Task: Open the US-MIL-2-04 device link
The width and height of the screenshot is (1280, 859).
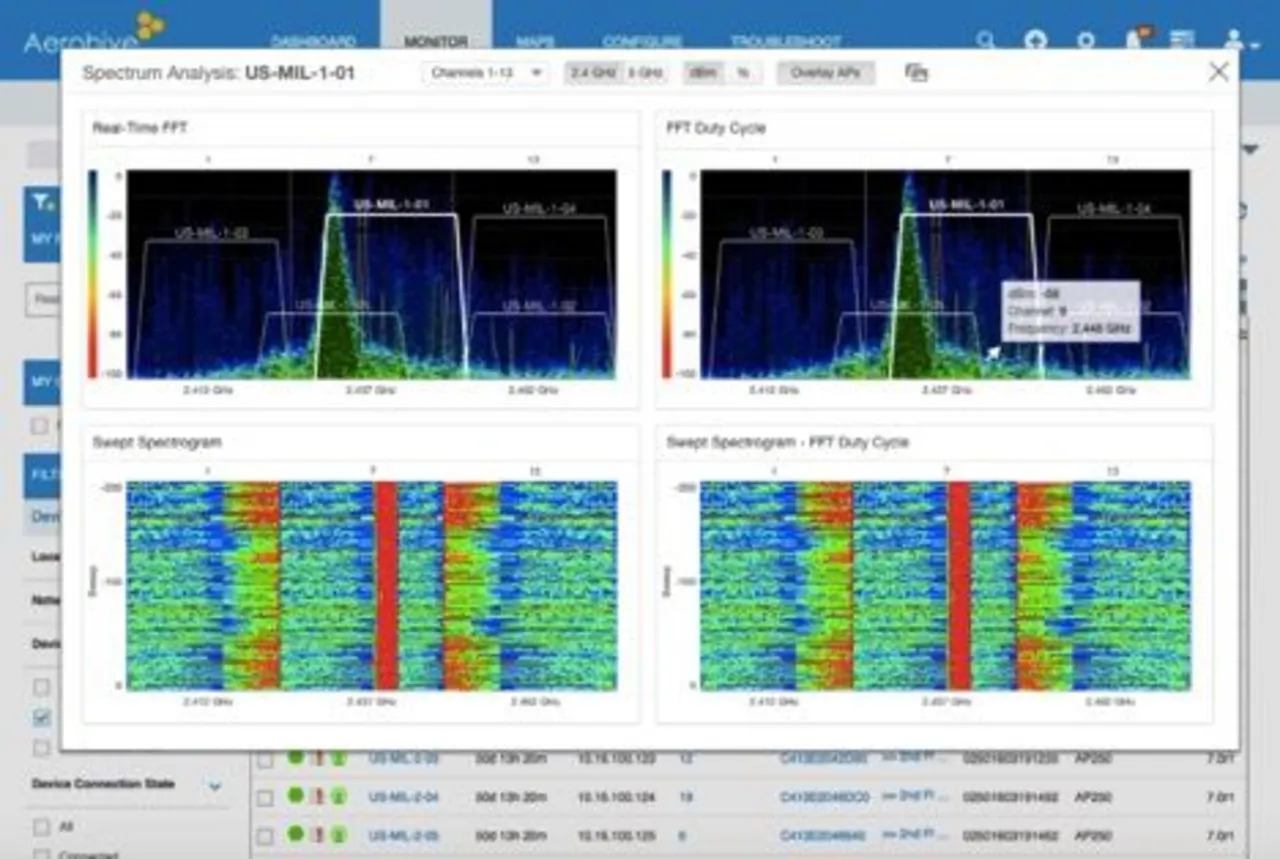Action: (x=404, y=796)
